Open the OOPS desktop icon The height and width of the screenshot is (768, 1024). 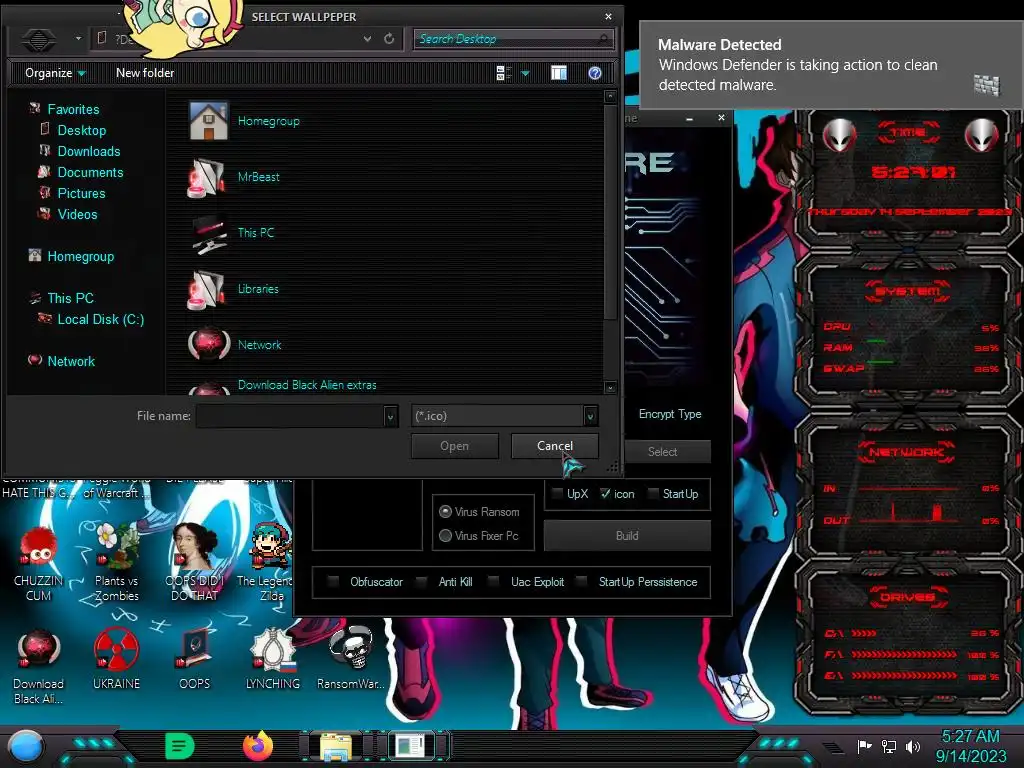pyautogui.click(x=195, y=650)
